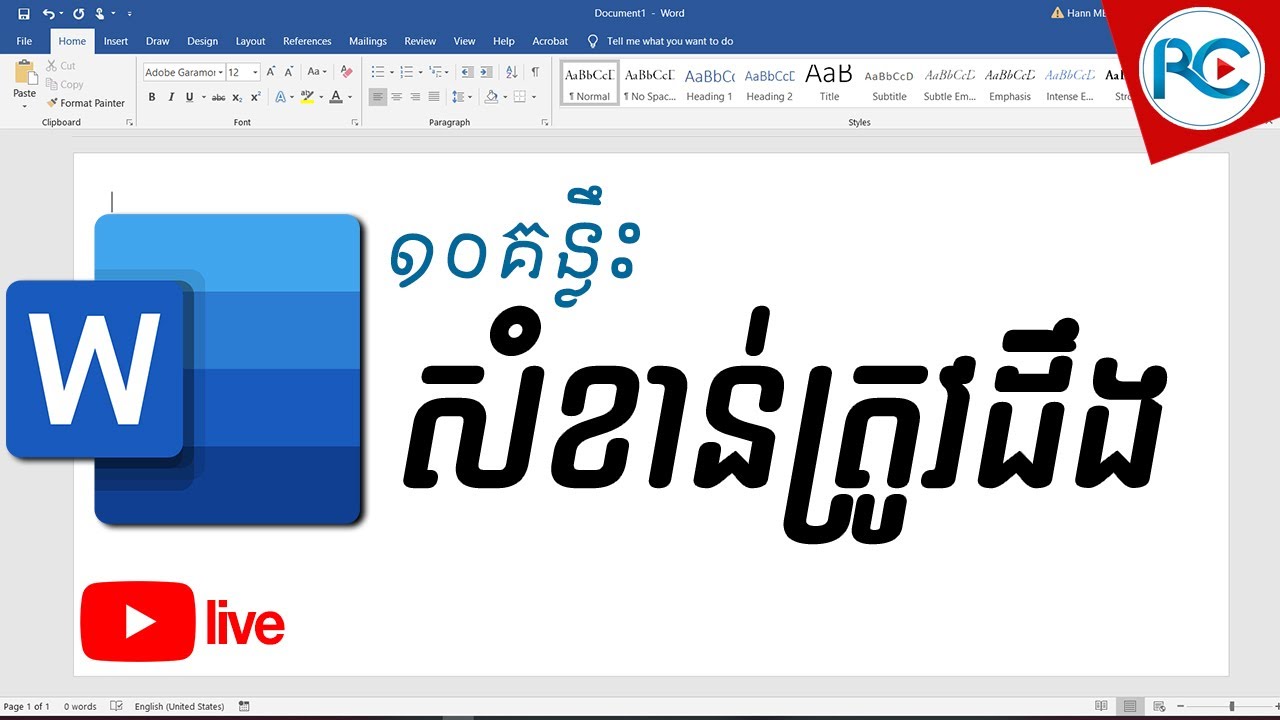Click the Increase Indent icon
The image size is (1280, 720).
(486, 72)
